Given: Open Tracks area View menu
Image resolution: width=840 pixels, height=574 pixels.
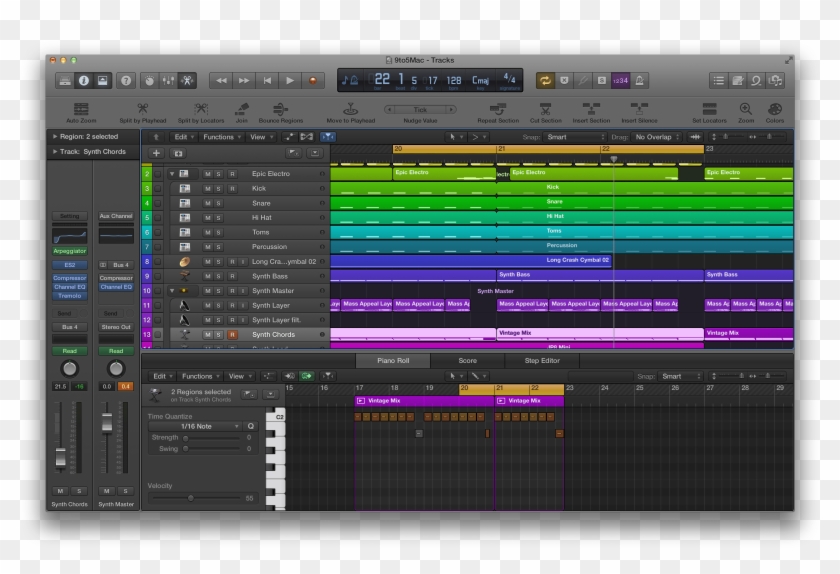Looking at the screenshot, I should (x=261, y=137).
